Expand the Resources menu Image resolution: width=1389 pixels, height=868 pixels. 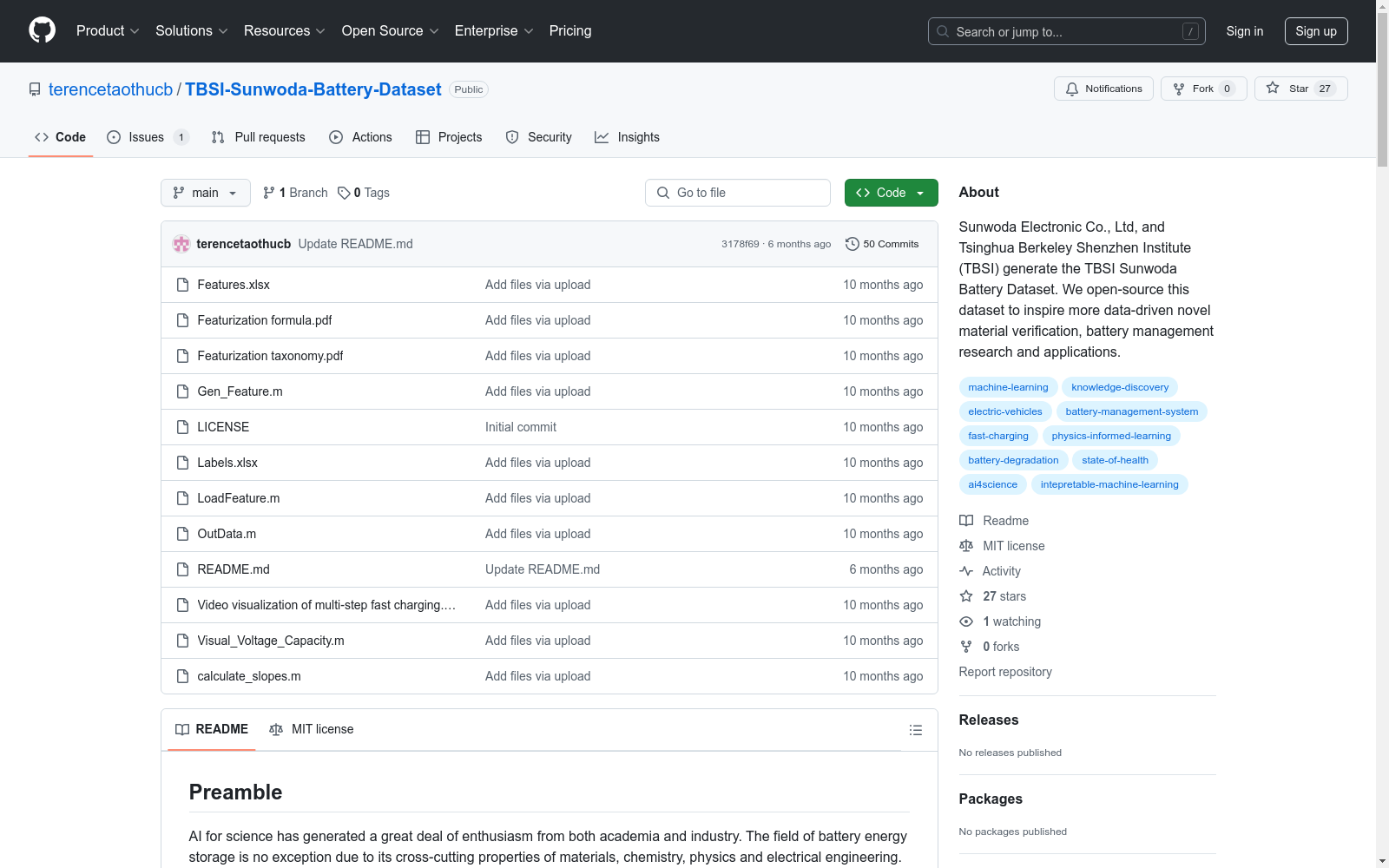(x=285, y=30)
